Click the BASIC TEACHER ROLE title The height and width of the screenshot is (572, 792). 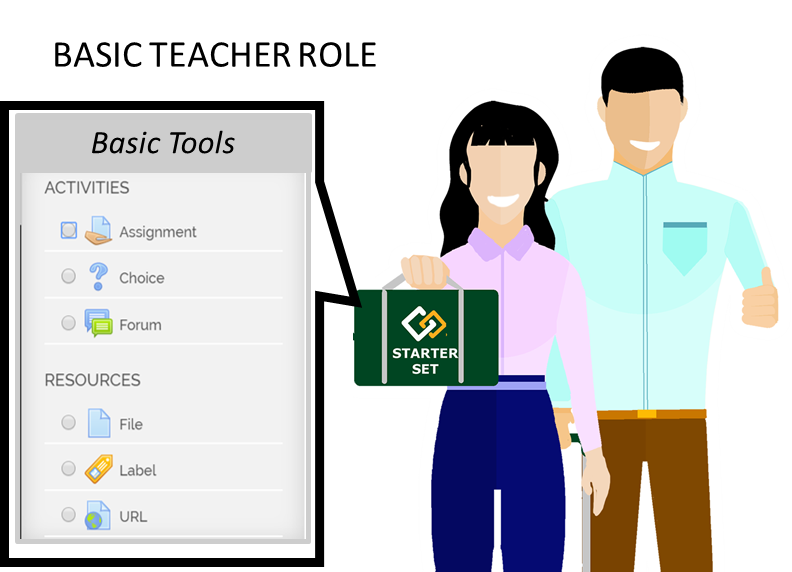[215, 55]
